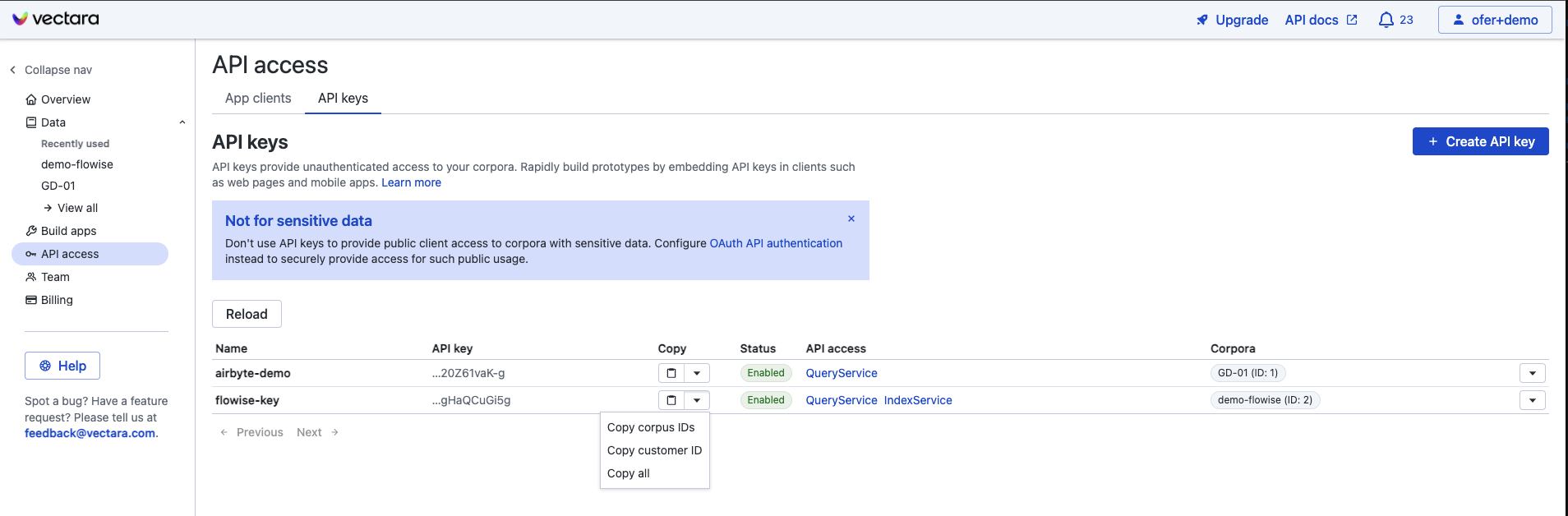Open the OAuth API authentication link
The width and height of the screenshot is (1568, 516).
[776, 243]
